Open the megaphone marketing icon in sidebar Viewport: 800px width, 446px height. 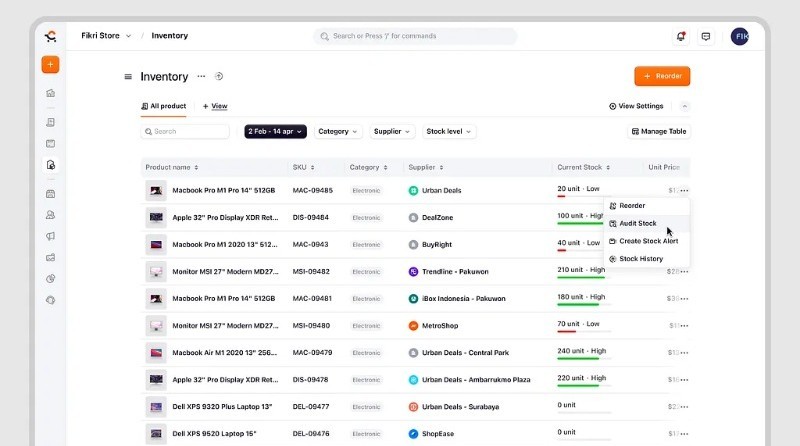(x=51, y=236)
